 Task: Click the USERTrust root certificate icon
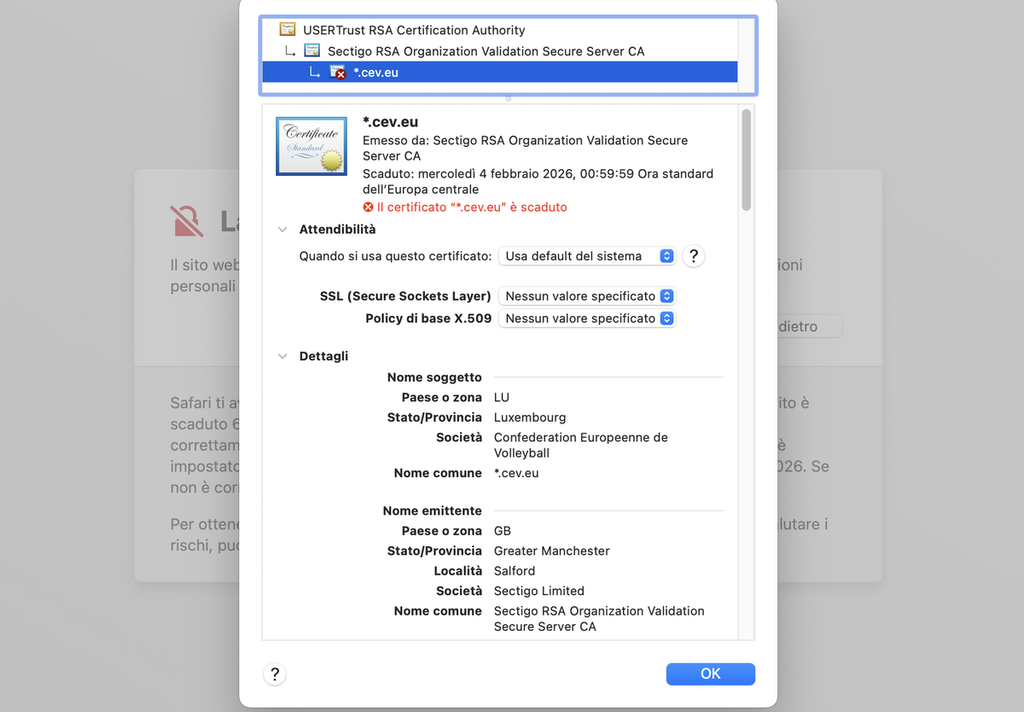click(x=288, y=30)
